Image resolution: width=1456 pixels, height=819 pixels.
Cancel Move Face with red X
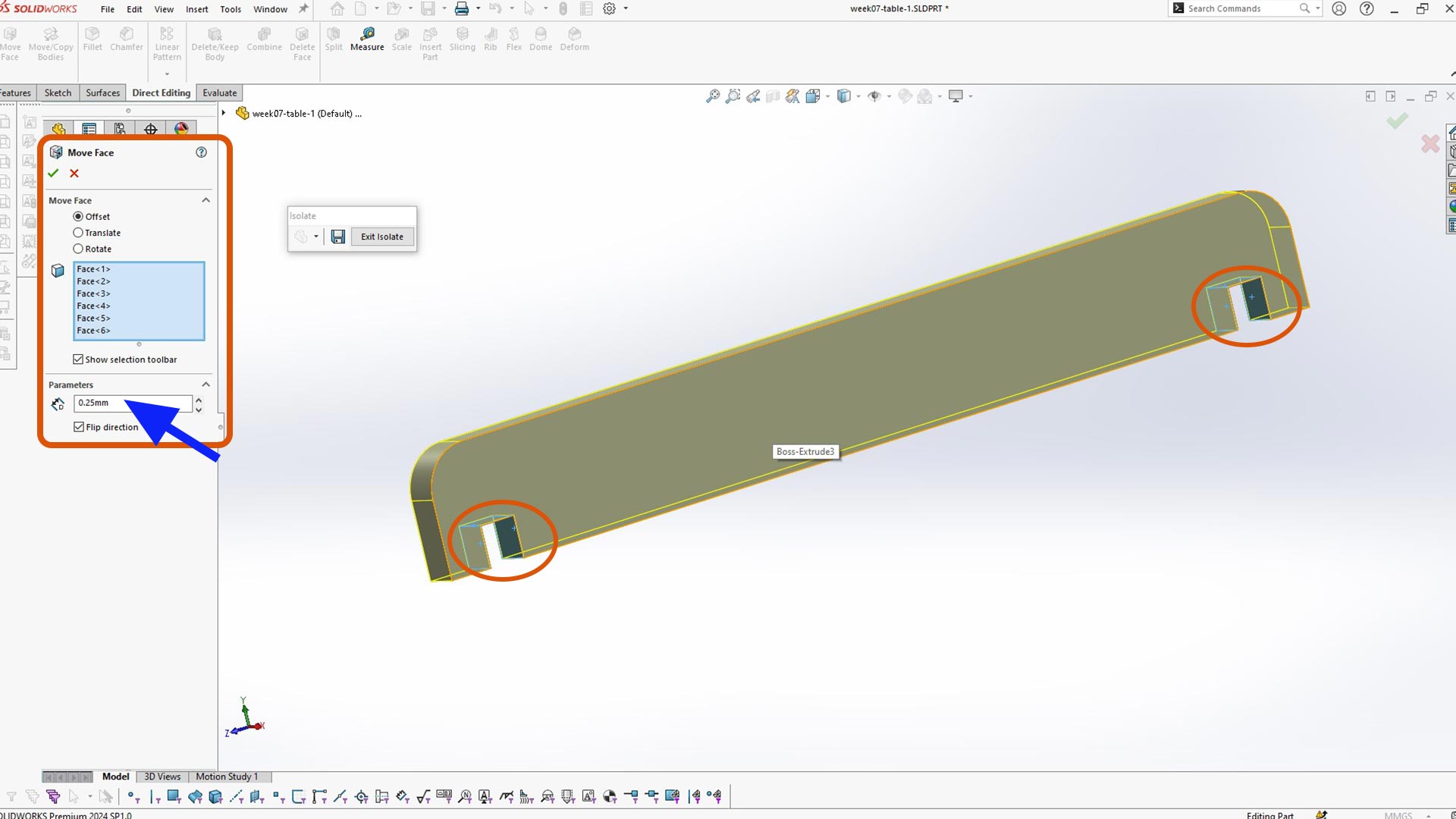tap(74, 174)
